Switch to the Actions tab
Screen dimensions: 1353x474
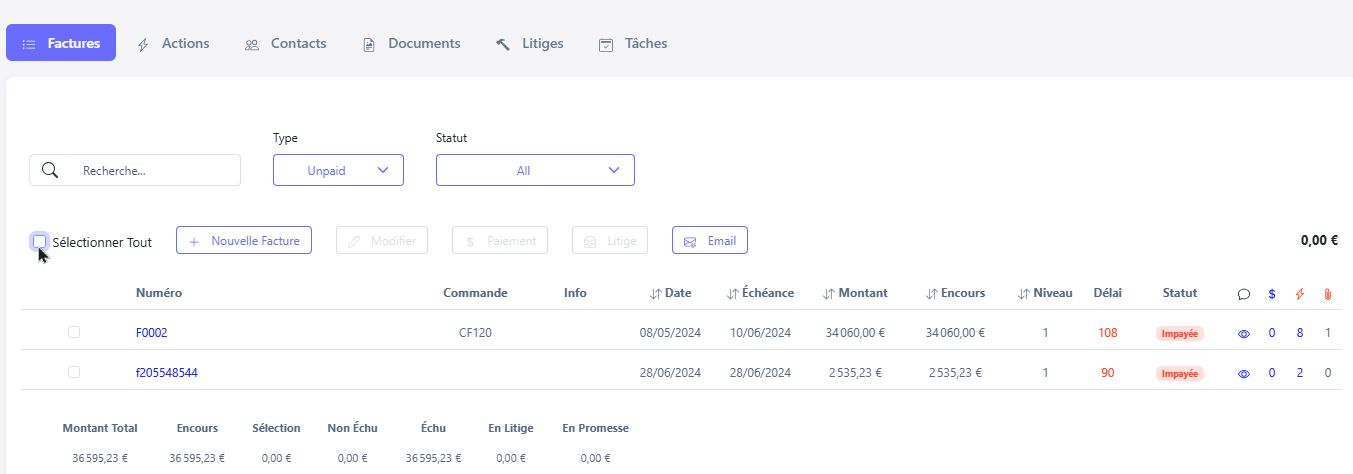coord(173,43)
